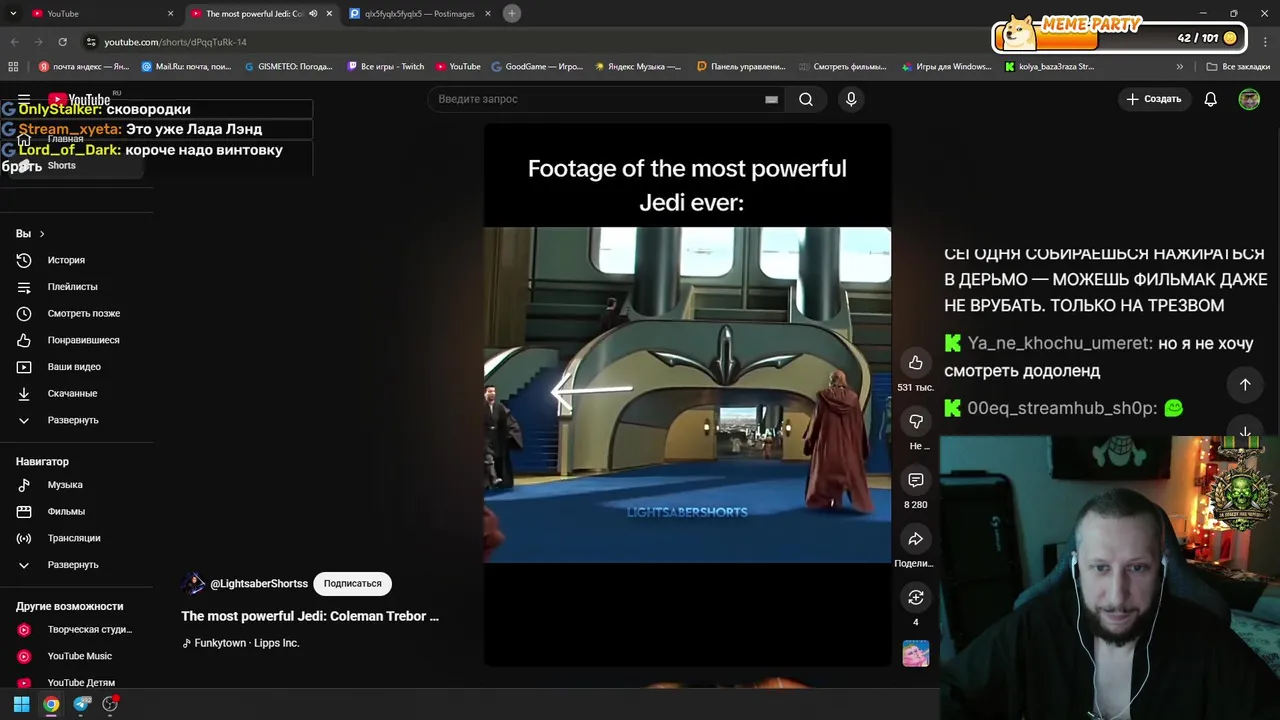
Task: Open the Mail.Ru bookmark
Action: point(186,67)
